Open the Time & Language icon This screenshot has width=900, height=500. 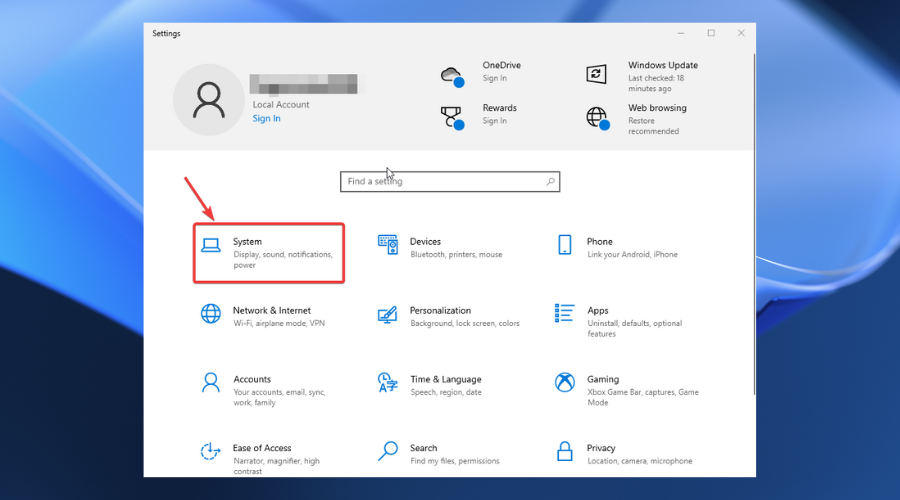[x=387, y=382]
